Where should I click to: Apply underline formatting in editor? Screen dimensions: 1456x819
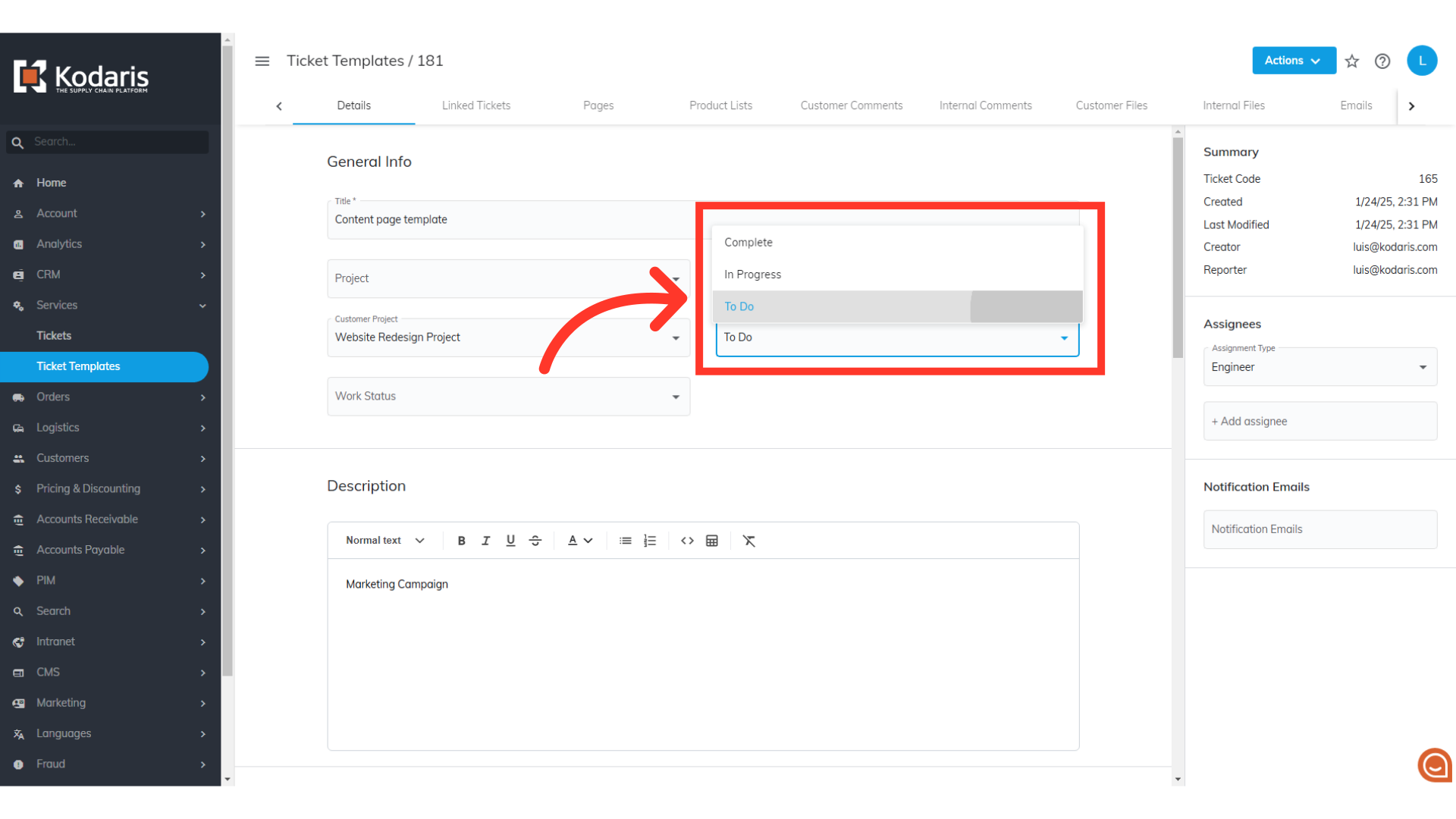click(510, 541)
